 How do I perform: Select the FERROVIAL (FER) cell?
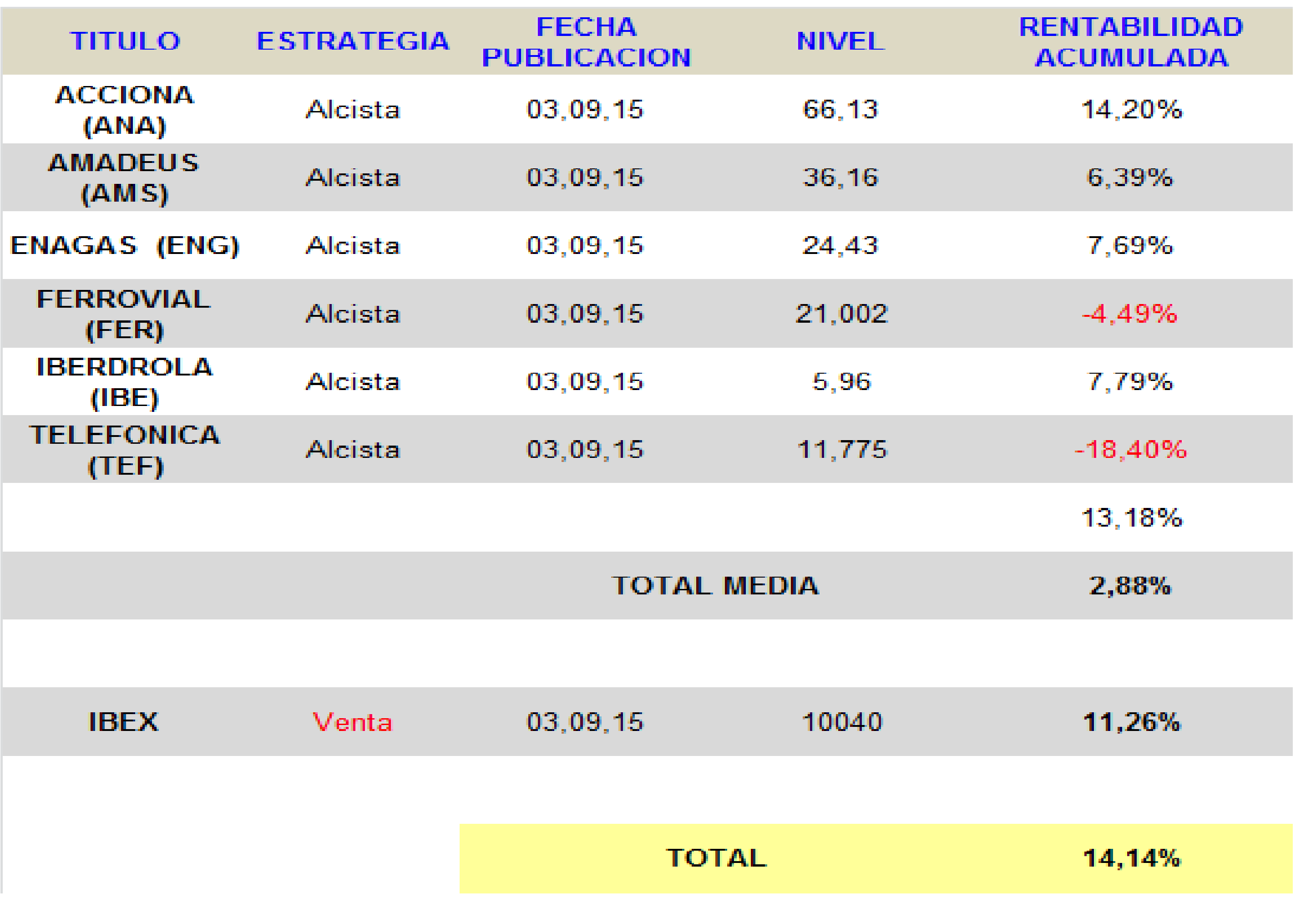(124, 315)
